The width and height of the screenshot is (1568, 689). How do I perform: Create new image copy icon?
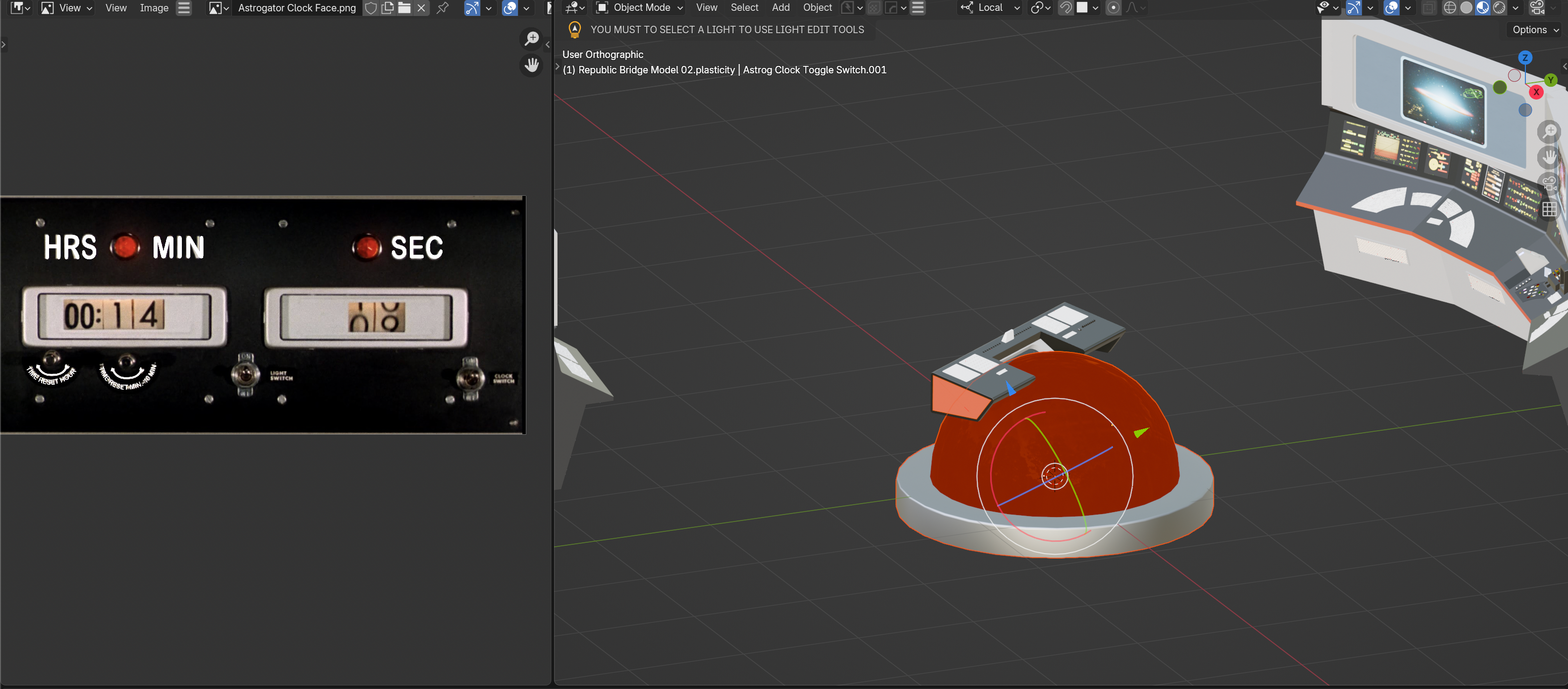(387, 8)
